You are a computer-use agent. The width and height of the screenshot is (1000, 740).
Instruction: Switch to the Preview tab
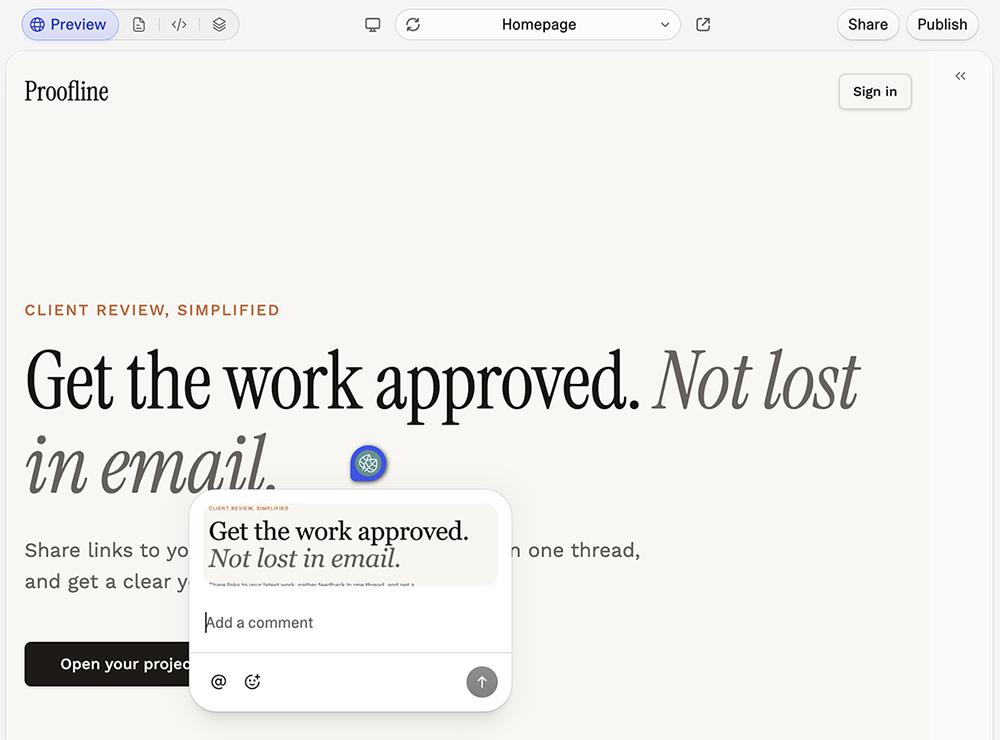(70, 25)
